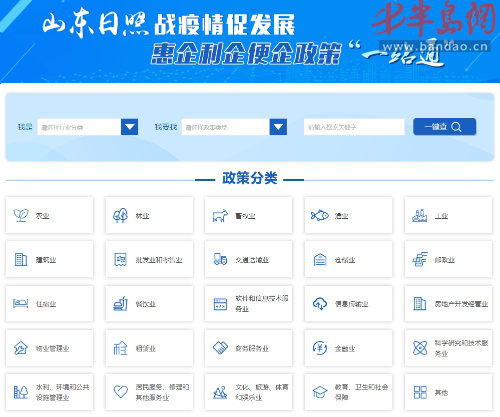Select the 交通运输业 vehicle icon

(x=220, y=259)
